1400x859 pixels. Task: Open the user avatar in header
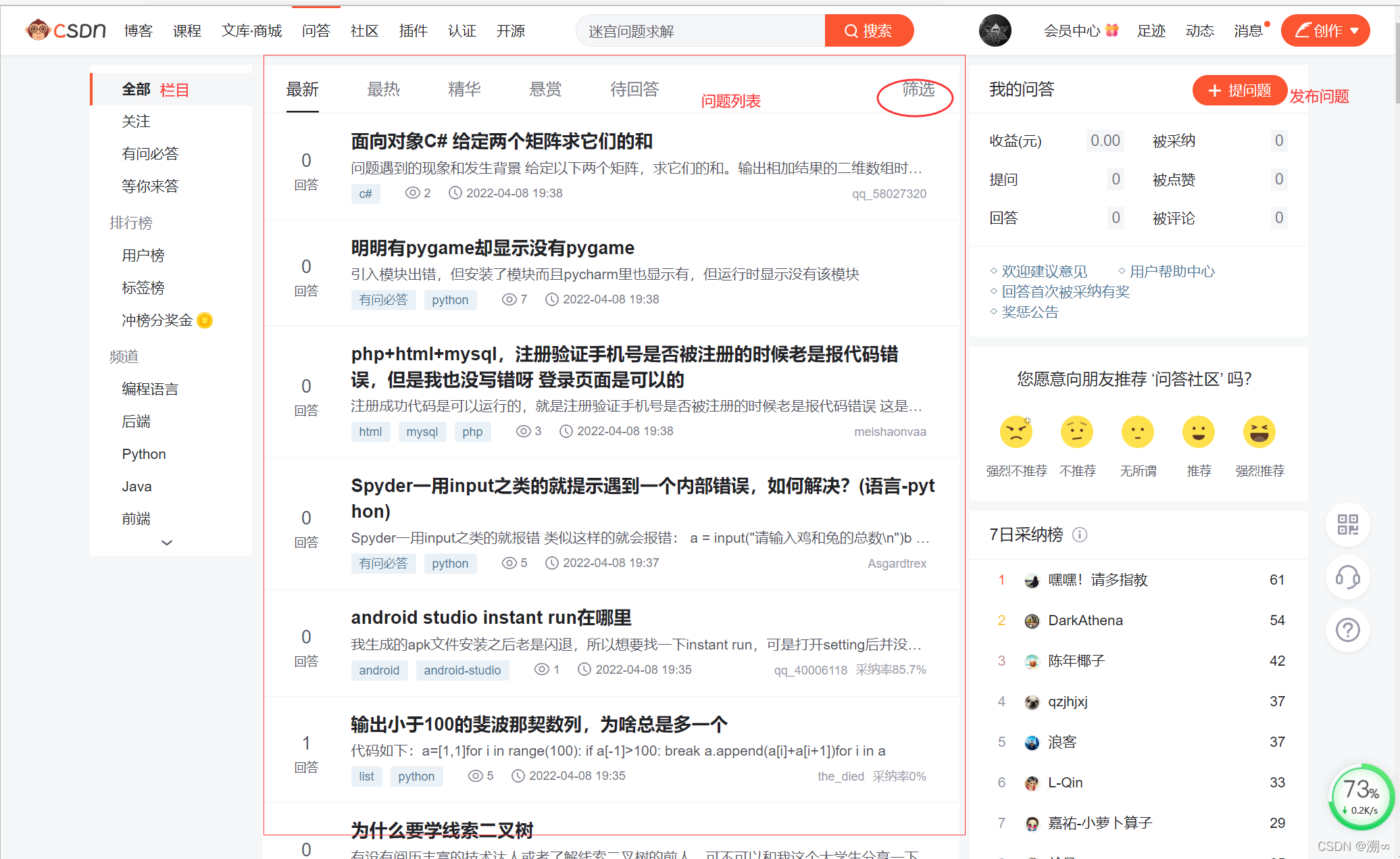[995, 30]
